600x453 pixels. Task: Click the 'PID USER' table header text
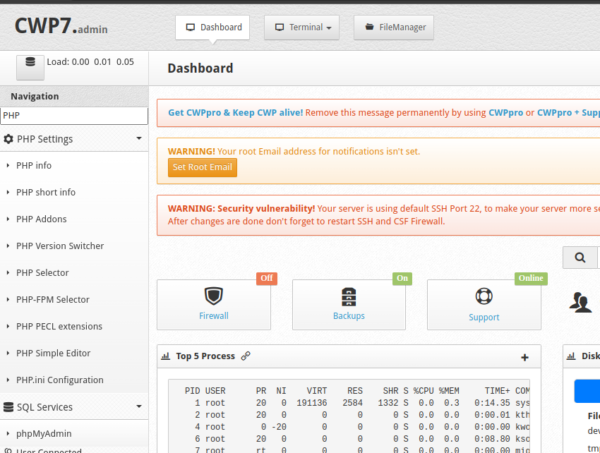click(205, 391)
